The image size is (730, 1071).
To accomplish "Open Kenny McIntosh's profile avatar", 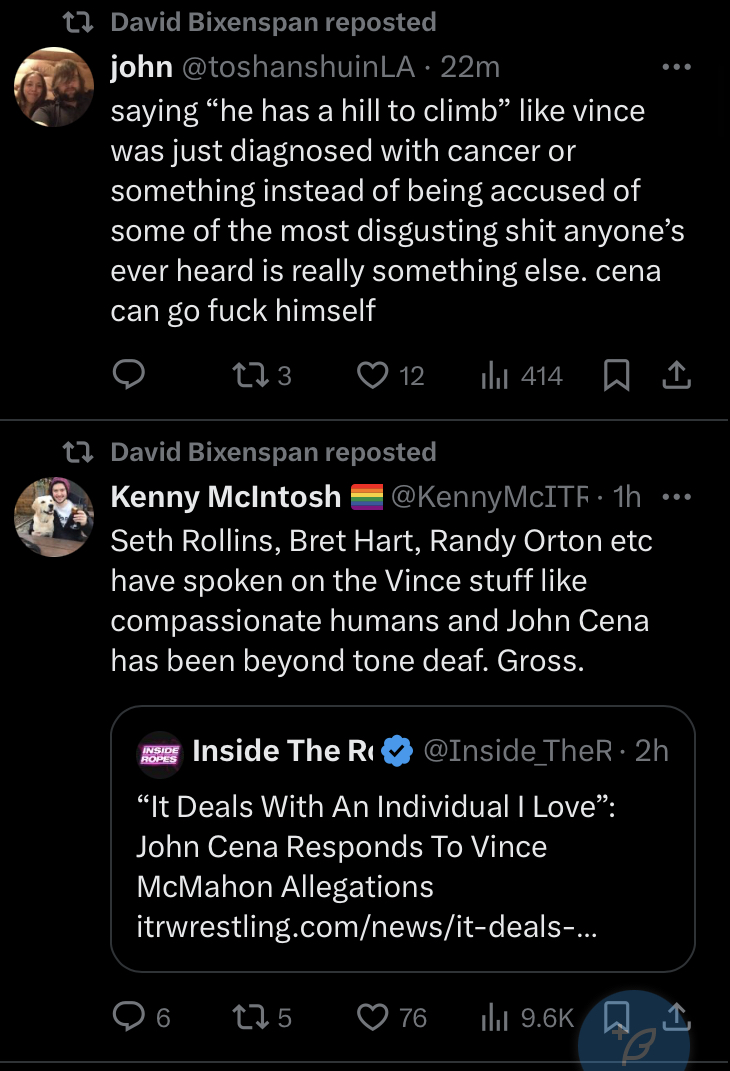I will [54, 517].
